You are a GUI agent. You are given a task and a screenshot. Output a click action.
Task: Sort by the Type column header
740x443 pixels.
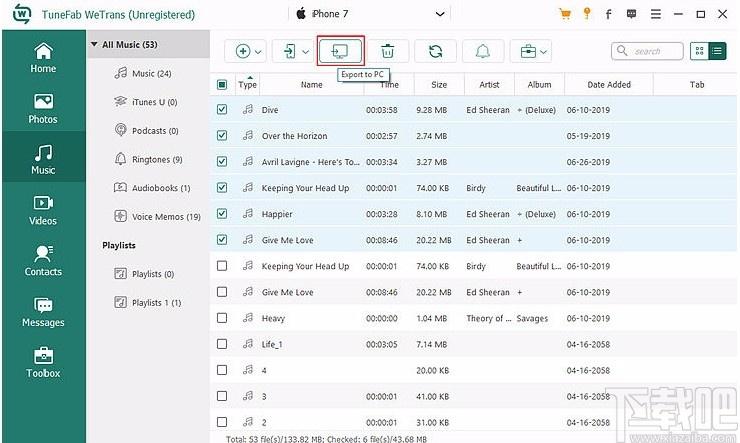247,84
